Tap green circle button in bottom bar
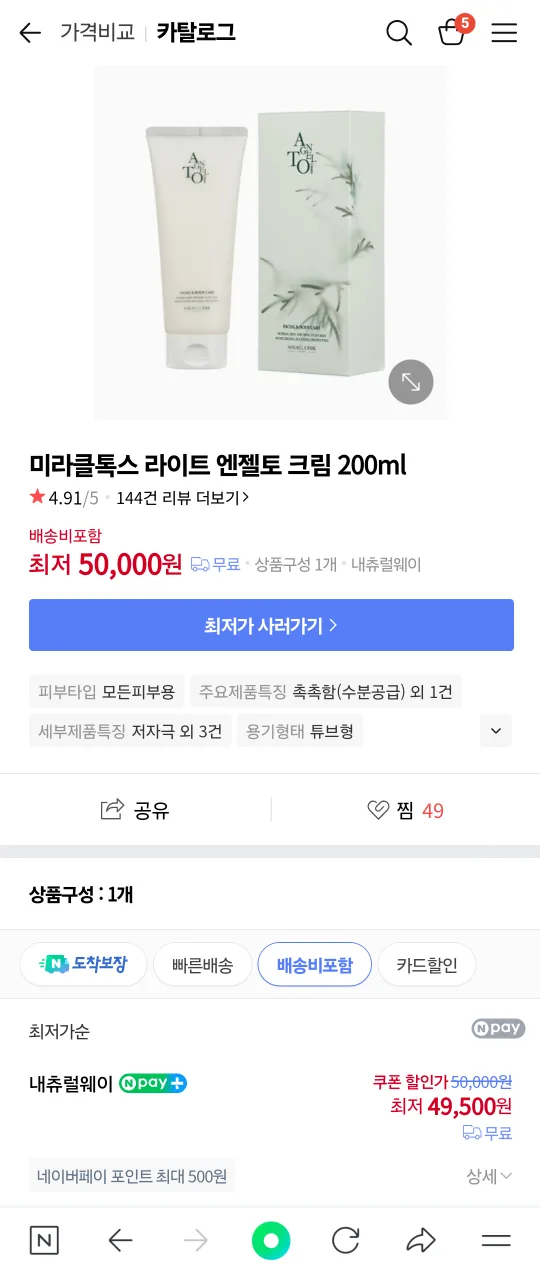 coord(270,1241)
